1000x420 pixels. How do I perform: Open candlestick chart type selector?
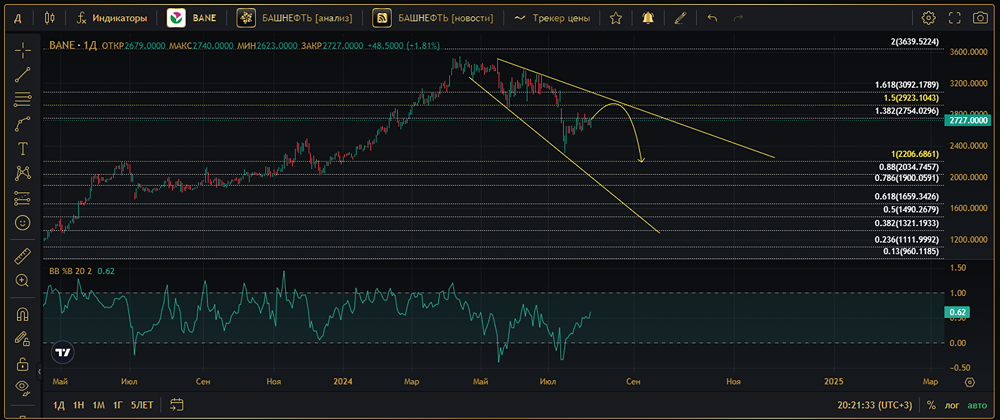click(x=50, y=18)
